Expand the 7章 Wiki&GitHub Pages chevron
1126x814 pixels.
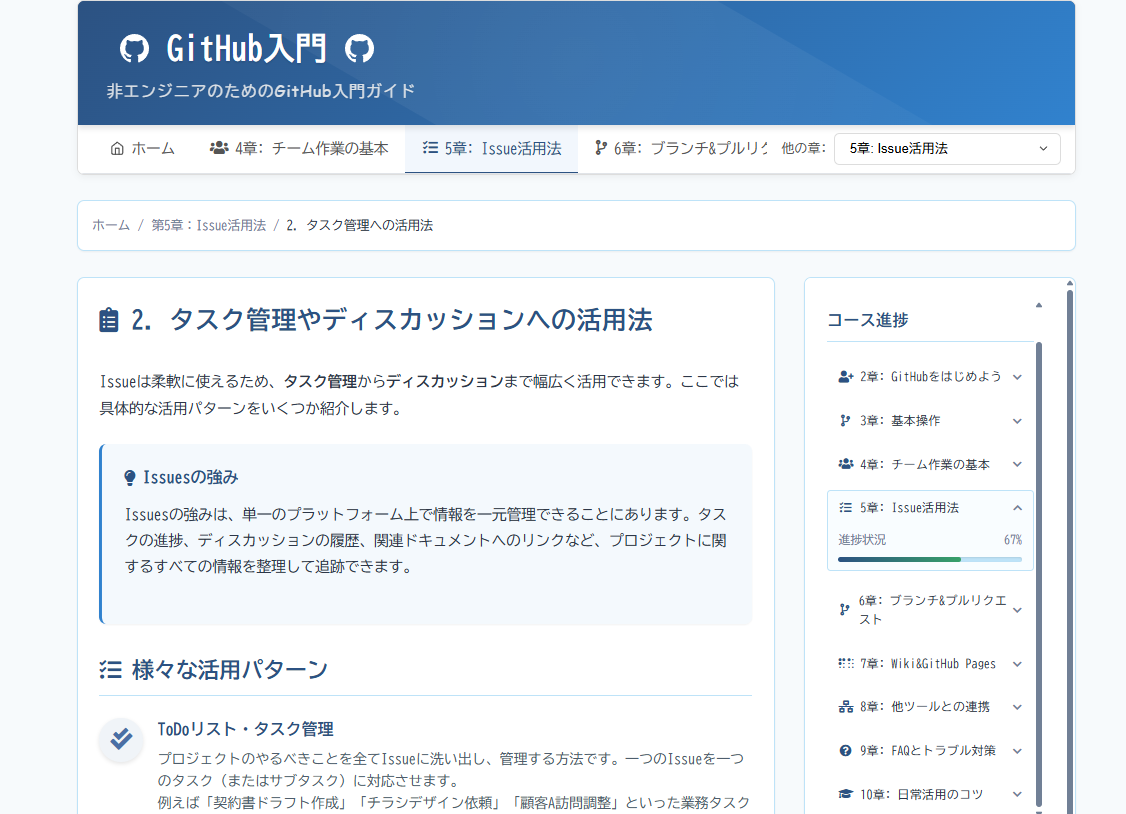(x=1018, y=665)
